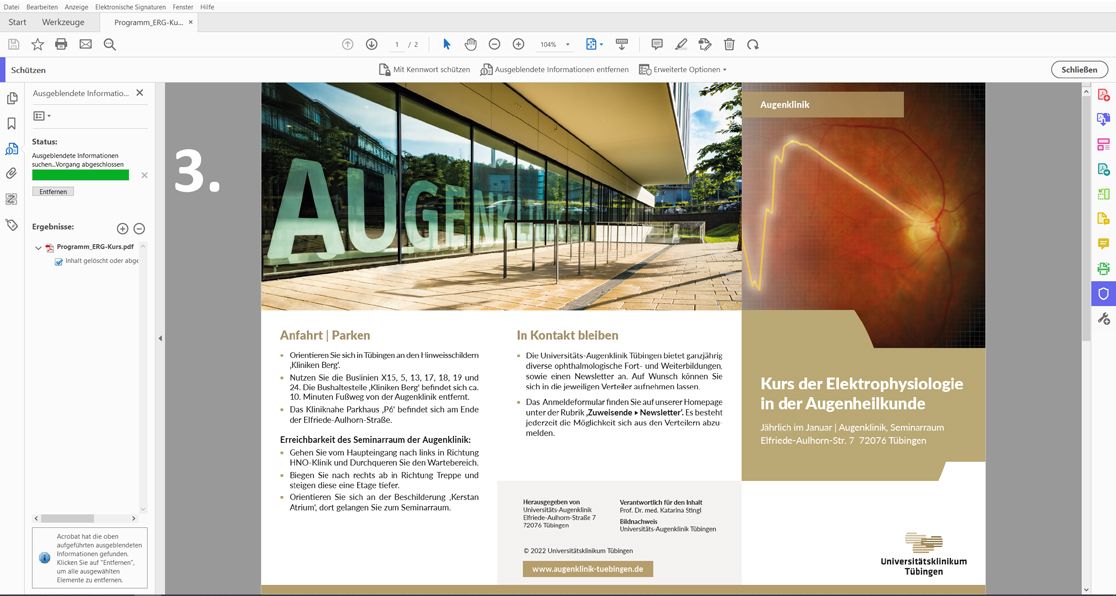The image size is (1116, 596).
Task: Collapse the left navigation pane arrow
Action: (x=160, y=338)
